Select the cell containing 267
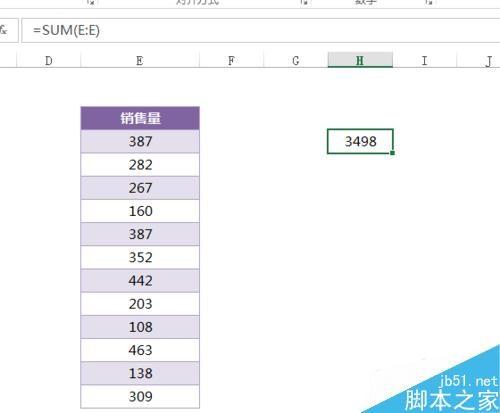 140,188
